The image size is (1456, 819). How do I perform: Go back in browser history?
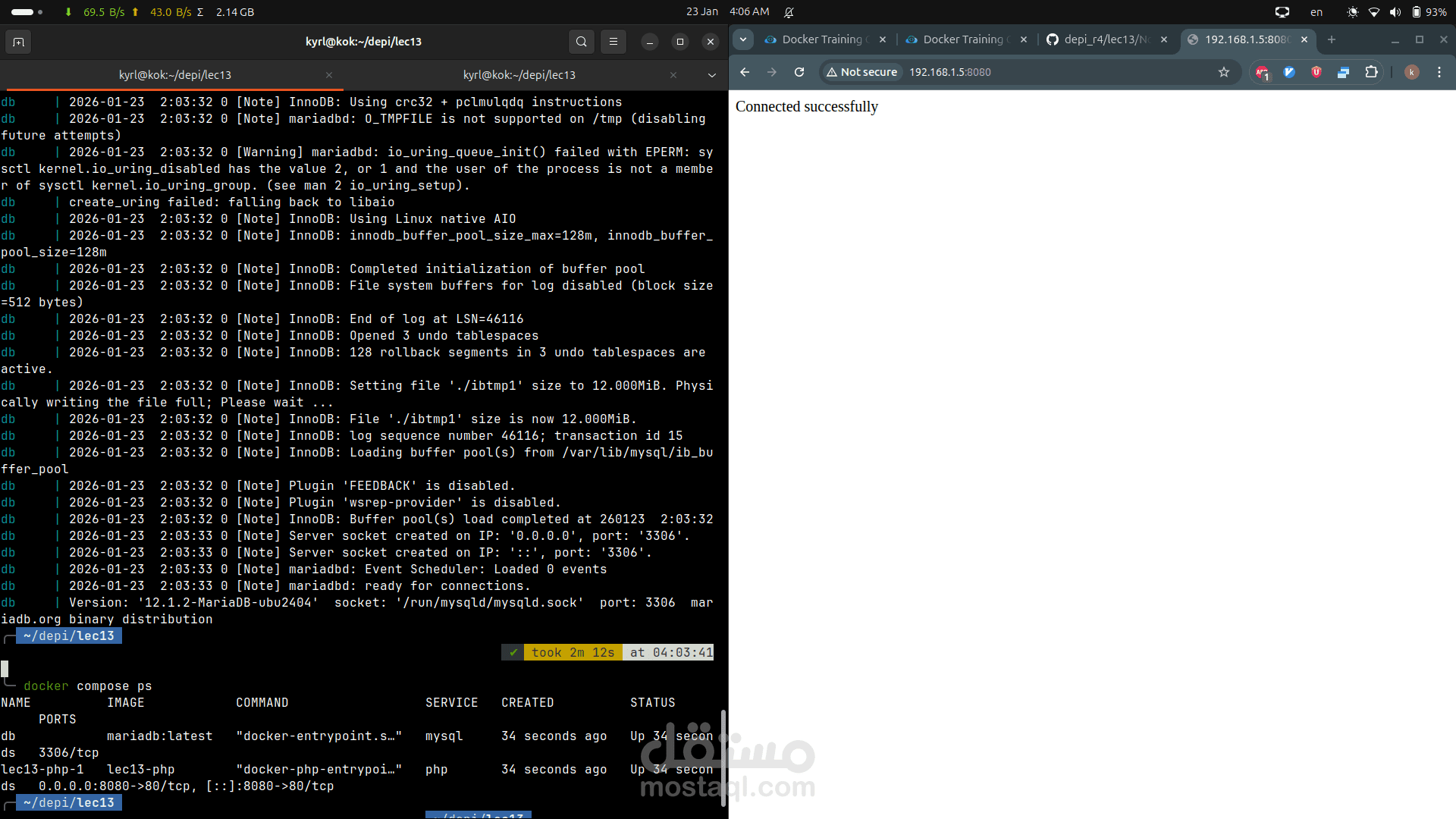[745, 72]
